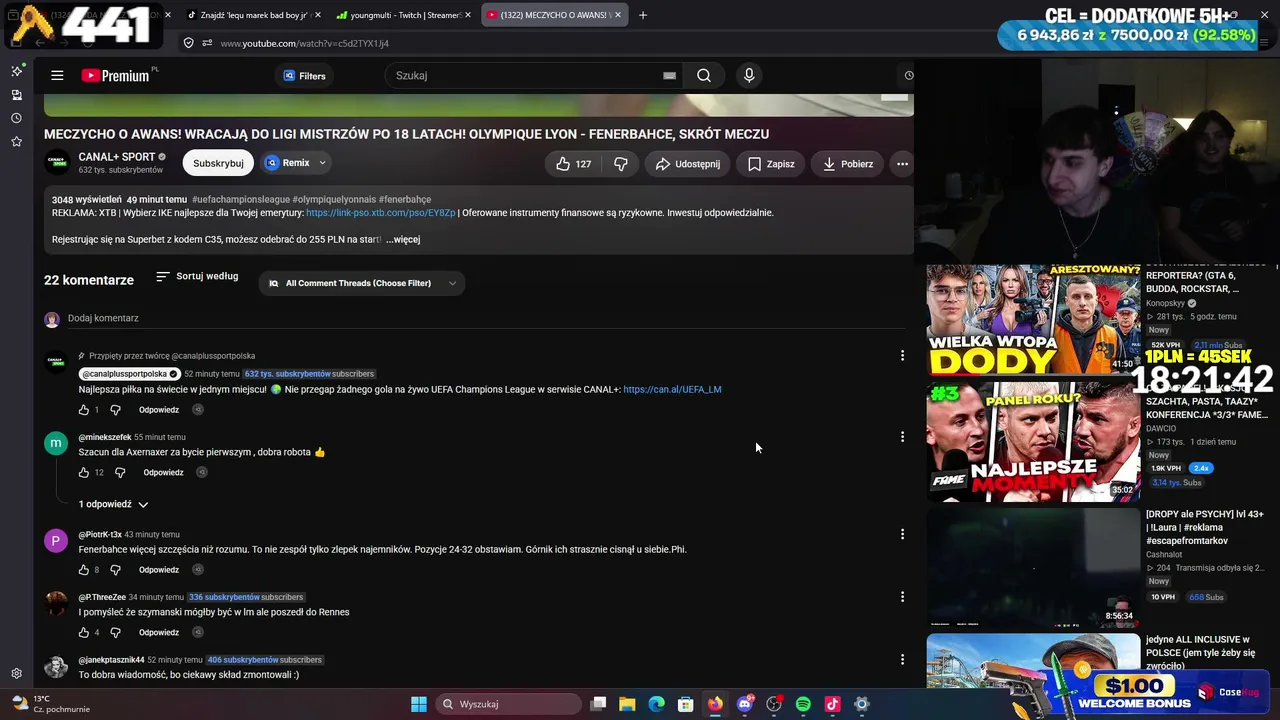Open File Explorer from the taskbar

point(627,704)
